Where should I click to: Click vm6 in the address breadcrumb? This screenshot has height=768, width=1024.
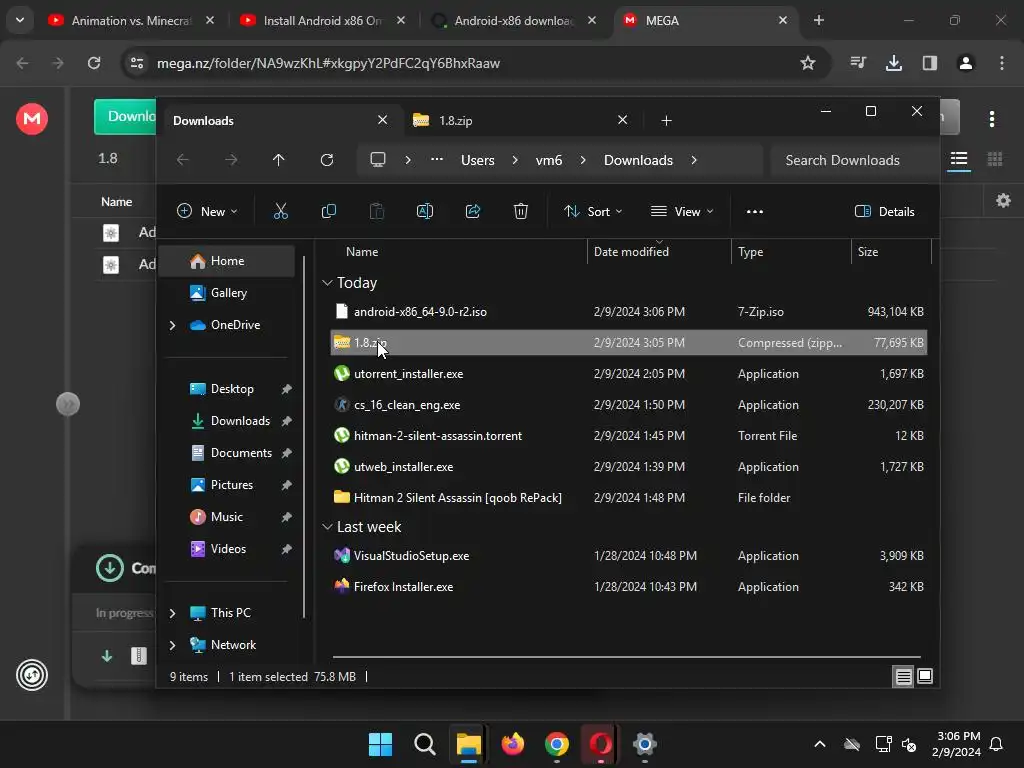(549, 160)
